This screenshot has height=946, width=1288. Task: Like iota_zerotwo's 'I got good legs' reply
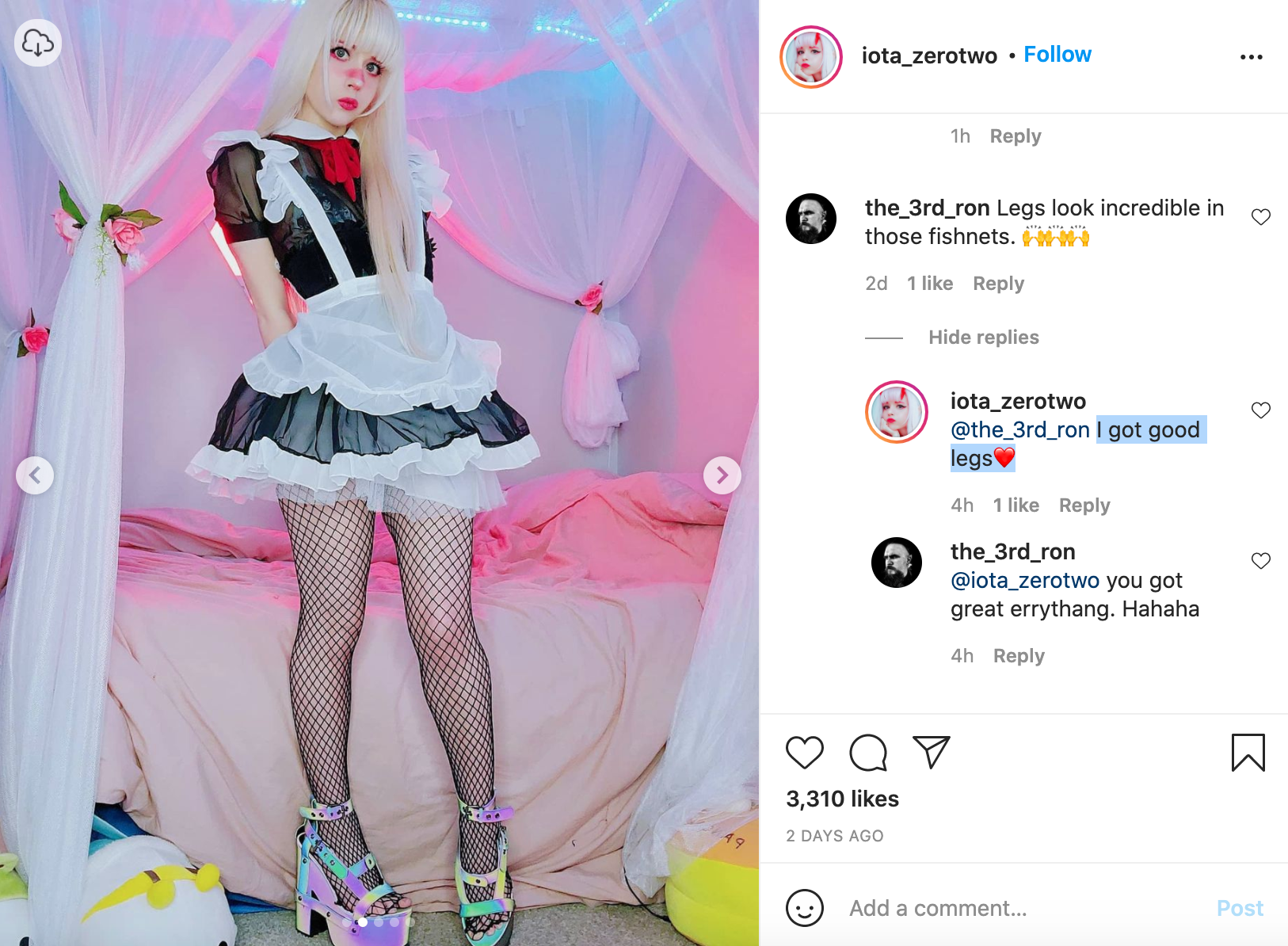click(1261, 410)
